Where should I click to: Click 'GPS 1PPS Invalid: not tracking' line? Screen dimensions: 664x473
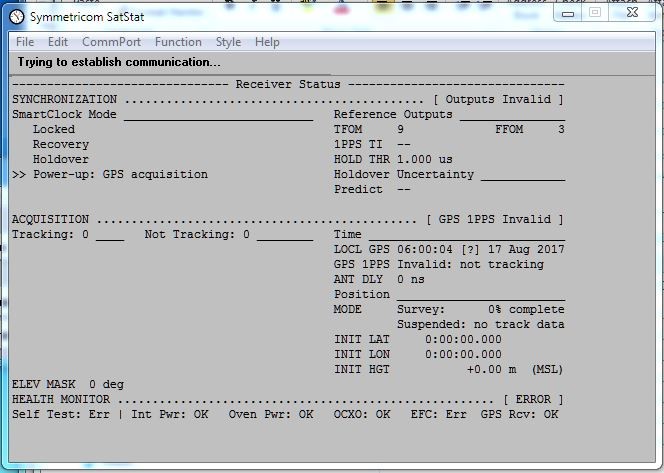point(439,264)
